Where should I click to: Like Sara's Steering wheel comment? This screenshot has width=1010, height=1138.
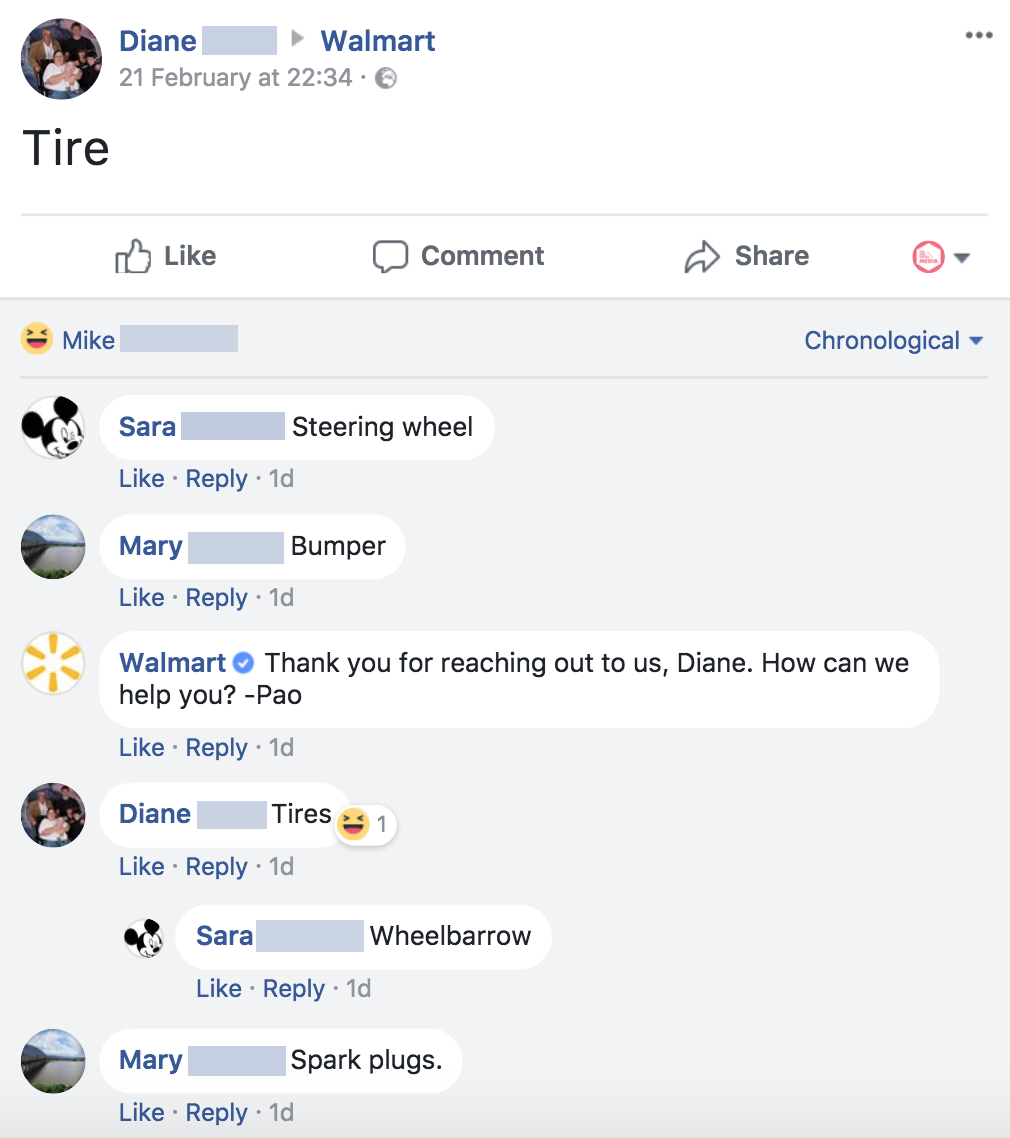tap(141, 479)
